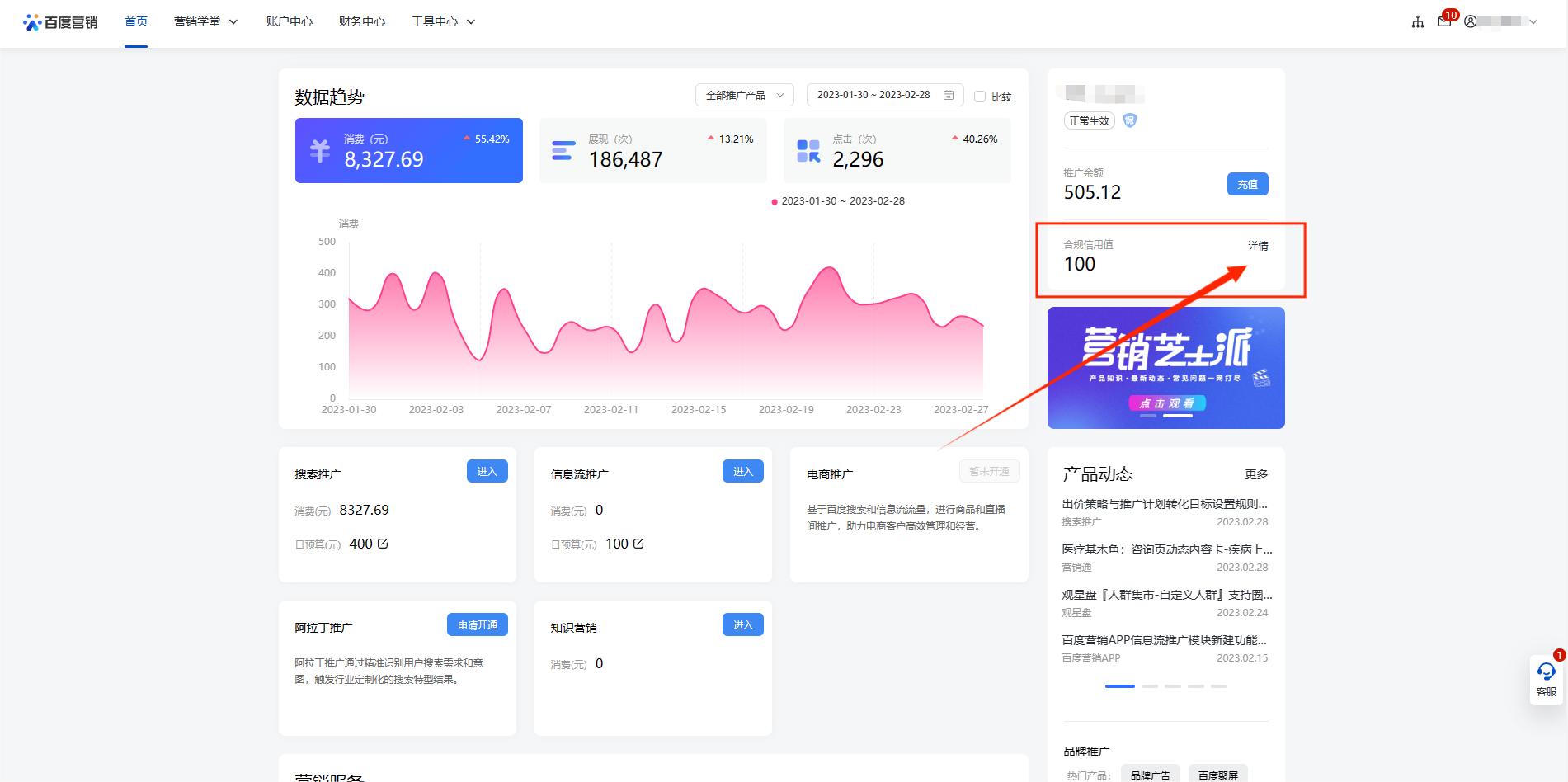Click the organization structure icon in top bar

pyautogui.click(x=1417, y=22)
